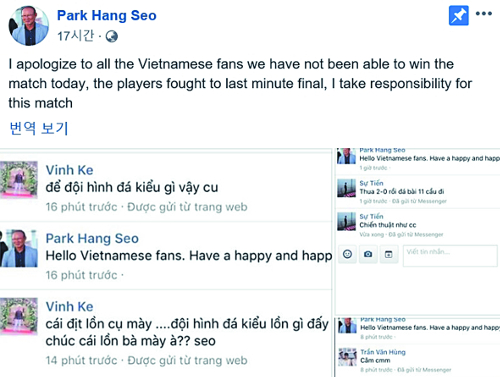Click the Viết tin nhắn message input field

[x=450, y=256]
